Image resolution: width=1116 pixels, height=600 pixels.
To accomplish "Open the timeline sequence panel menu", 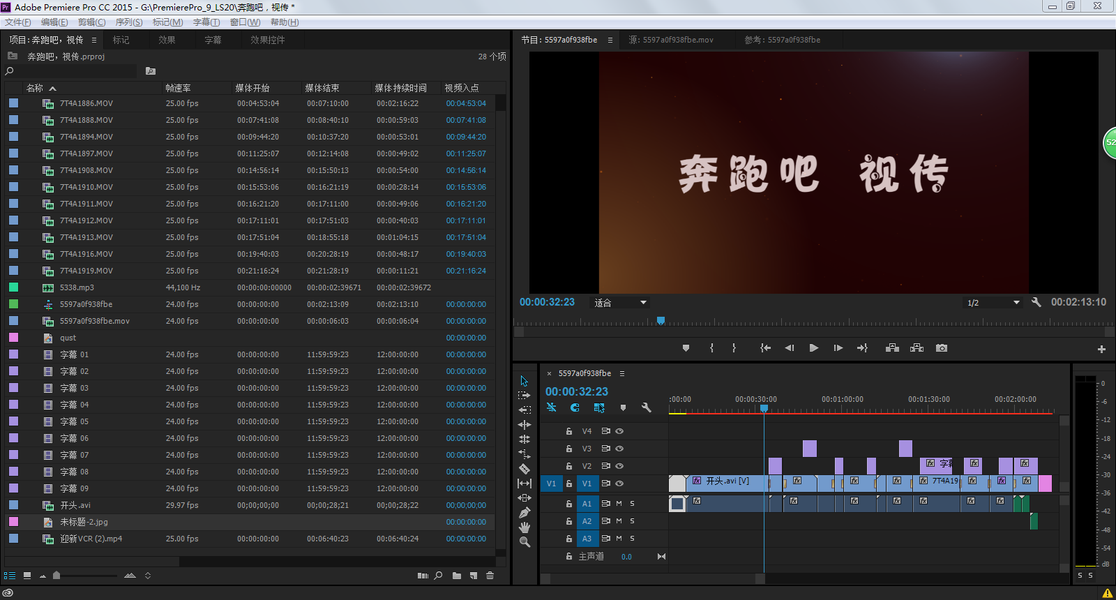I will click(x=622, y=373).
